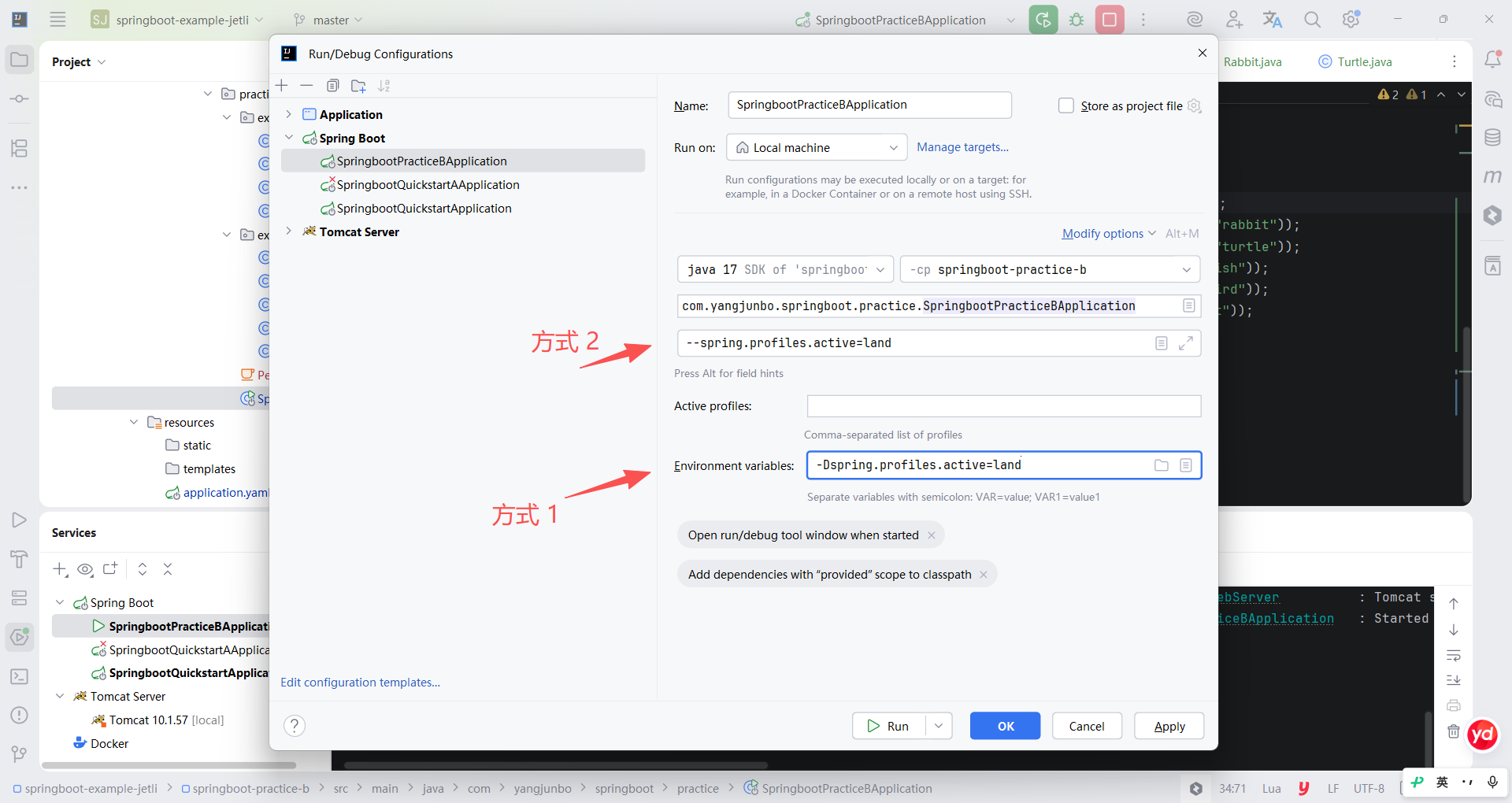Expand the Tomcat Server configuration group
Viewport: 1512px width, 803px height.
289,231
